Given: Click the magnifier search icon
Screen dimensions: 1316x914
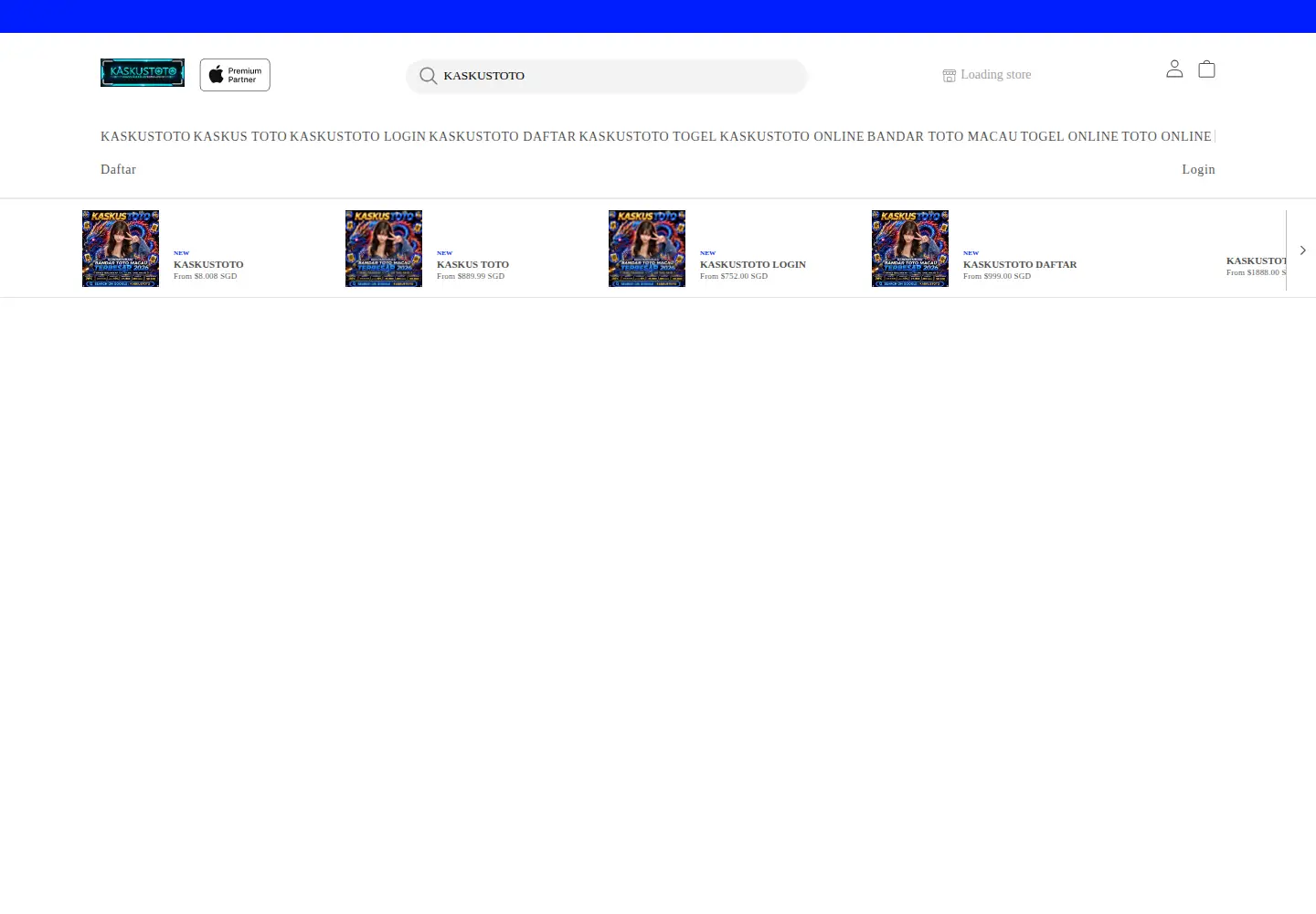Looking at the screenshot, I should (428, 76).
